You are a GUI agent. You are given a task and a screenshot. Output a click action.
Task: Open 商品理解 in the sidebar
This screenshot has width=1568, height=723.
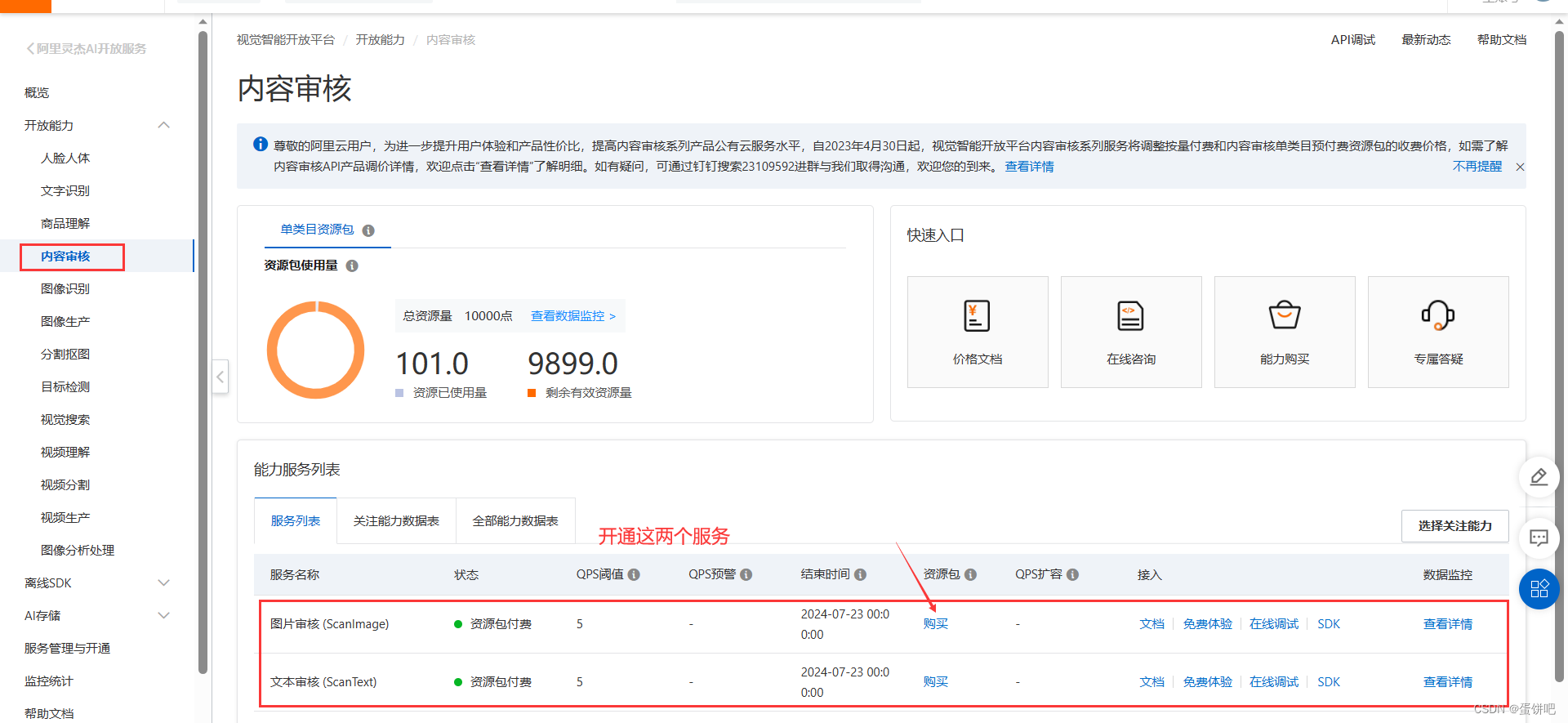tap(65, 223)
